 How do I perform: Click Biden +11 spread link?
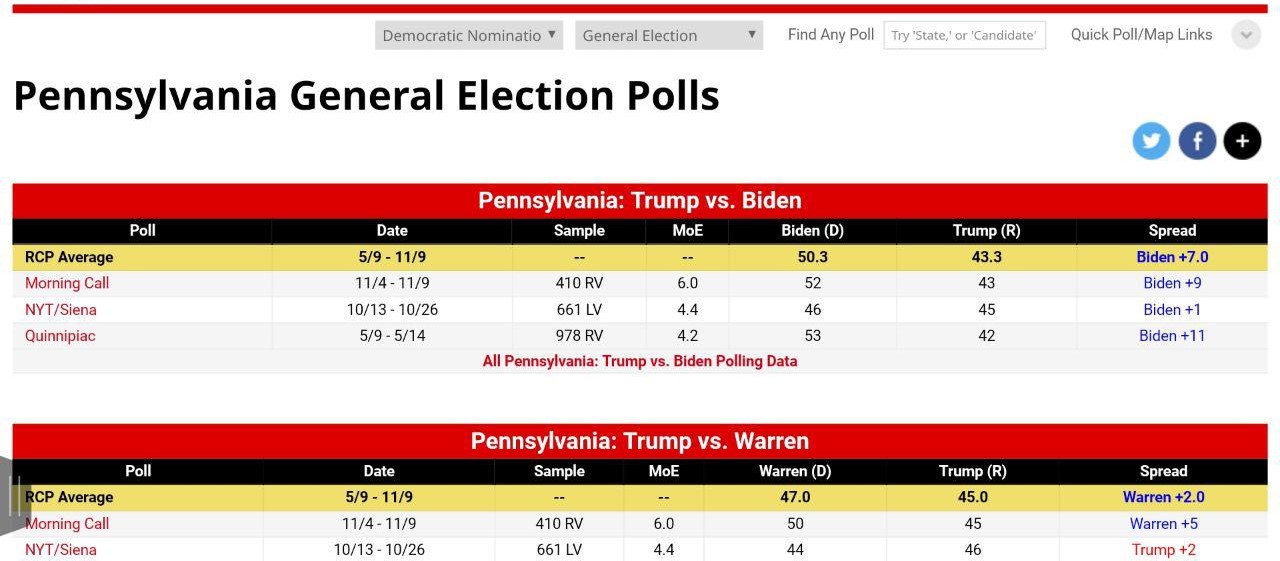click(x=1172, y=335)
